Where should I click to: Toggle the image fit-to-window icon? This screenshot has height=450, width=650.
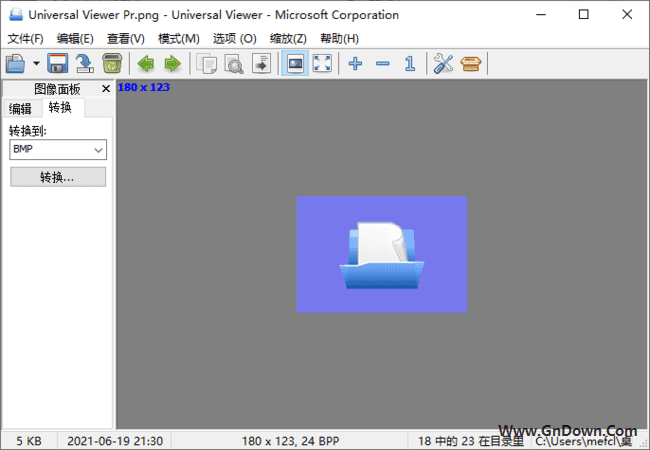pos(295,64)
